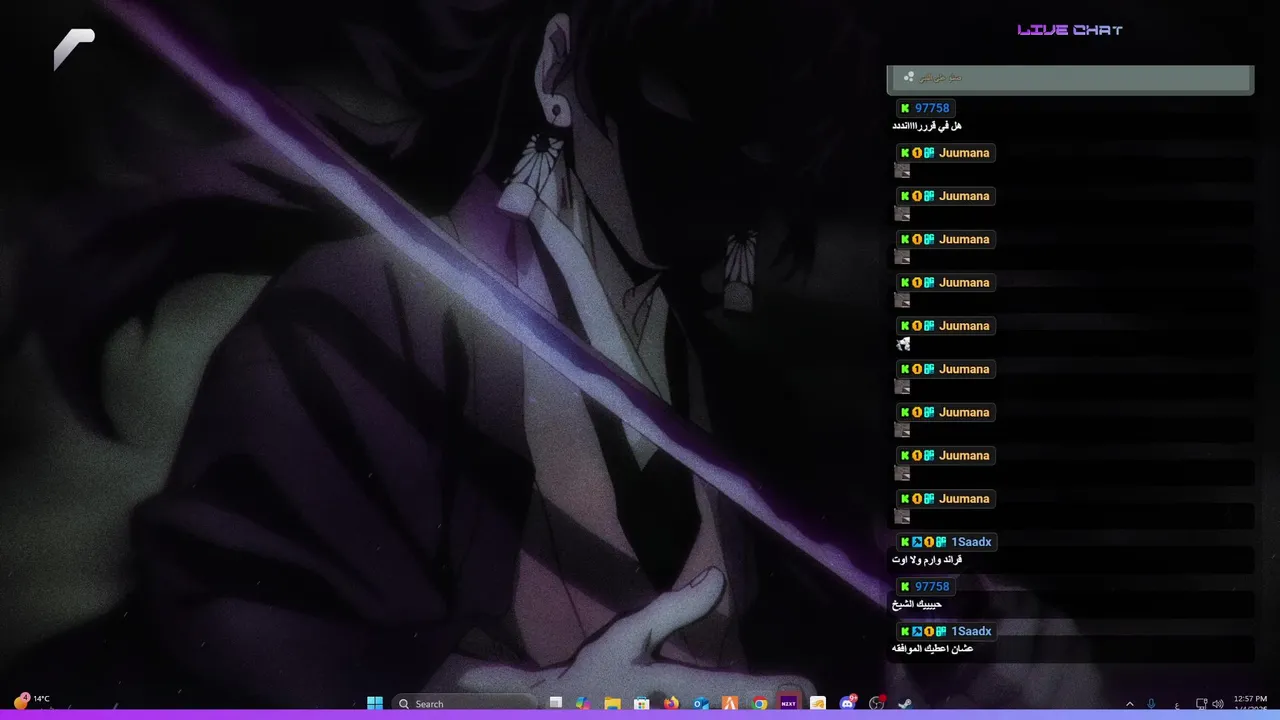Expand hidden system tray icons
Screen dimensions: 1280x720
tap(1130, 704)
